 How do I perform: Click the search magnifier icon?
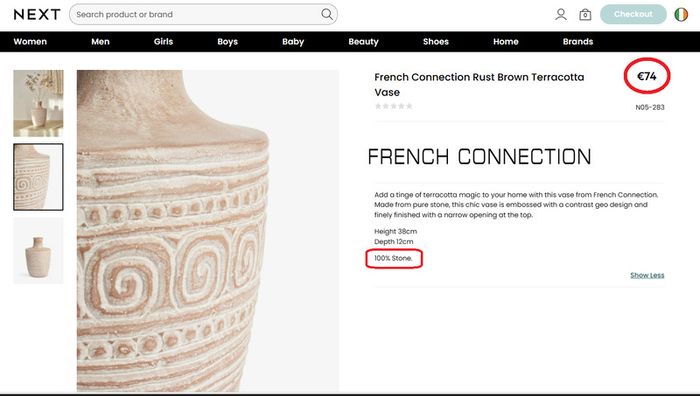coord(327,14)
